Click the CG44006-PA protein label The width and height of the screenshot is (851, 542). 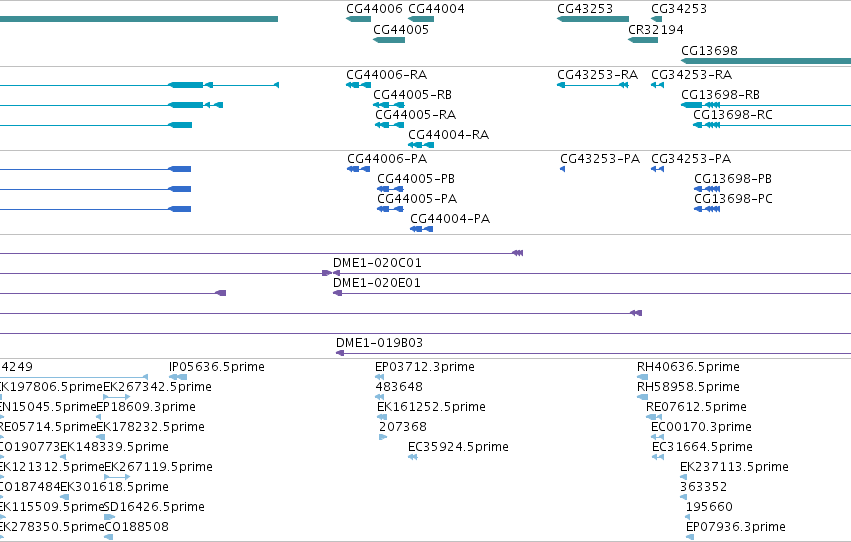click(x=387, y=158)
